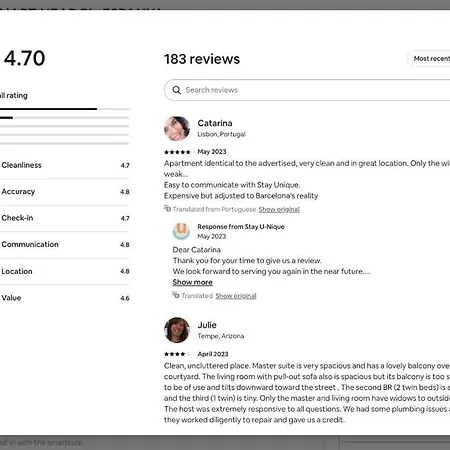Click the Dear Catarina greeting line
This screenshot has height=450, width=450.
197,250
